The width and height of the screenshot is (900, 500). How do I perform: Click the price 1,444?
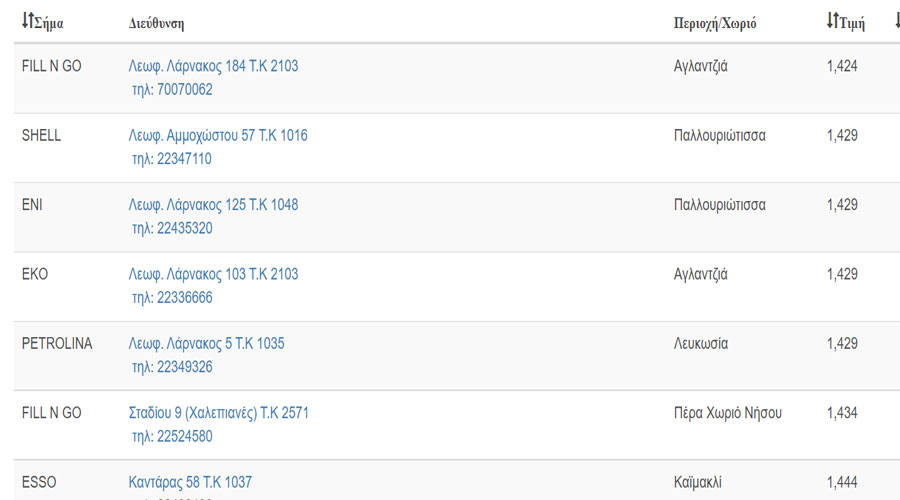(842, 482)
